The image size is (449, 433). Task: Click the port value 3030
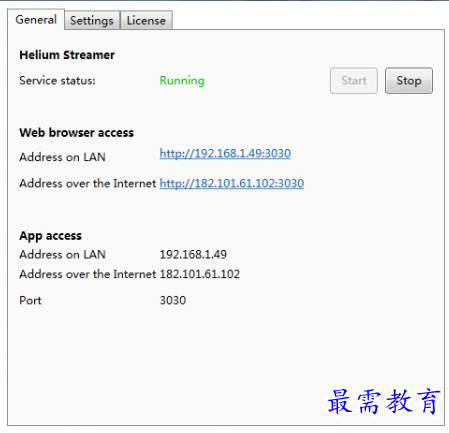(x=173, y=301)
